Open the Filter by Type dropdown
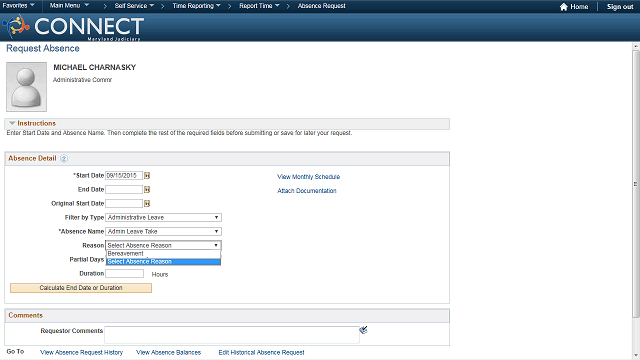The width and height of the screenshot is (640, 360). click(x=163, y=218)
